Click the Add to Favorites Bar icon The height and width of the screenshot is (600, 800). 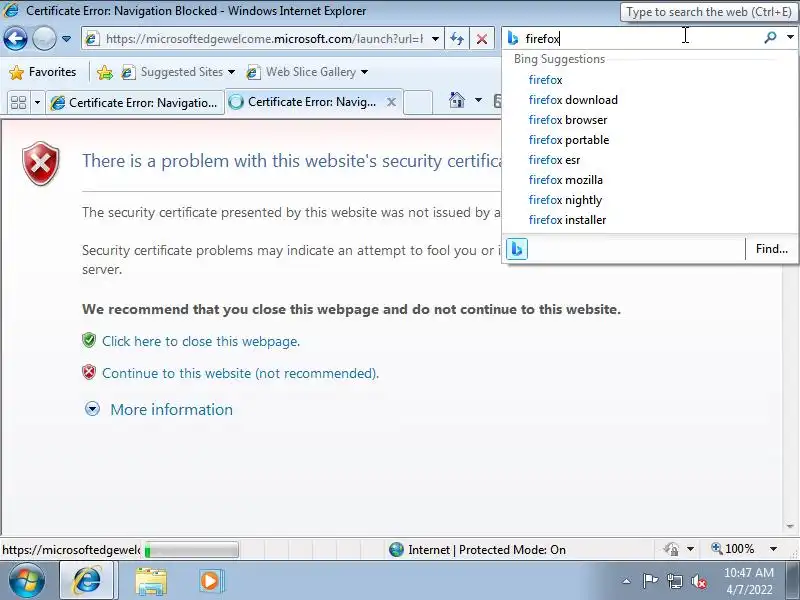(x=105, y=72)
